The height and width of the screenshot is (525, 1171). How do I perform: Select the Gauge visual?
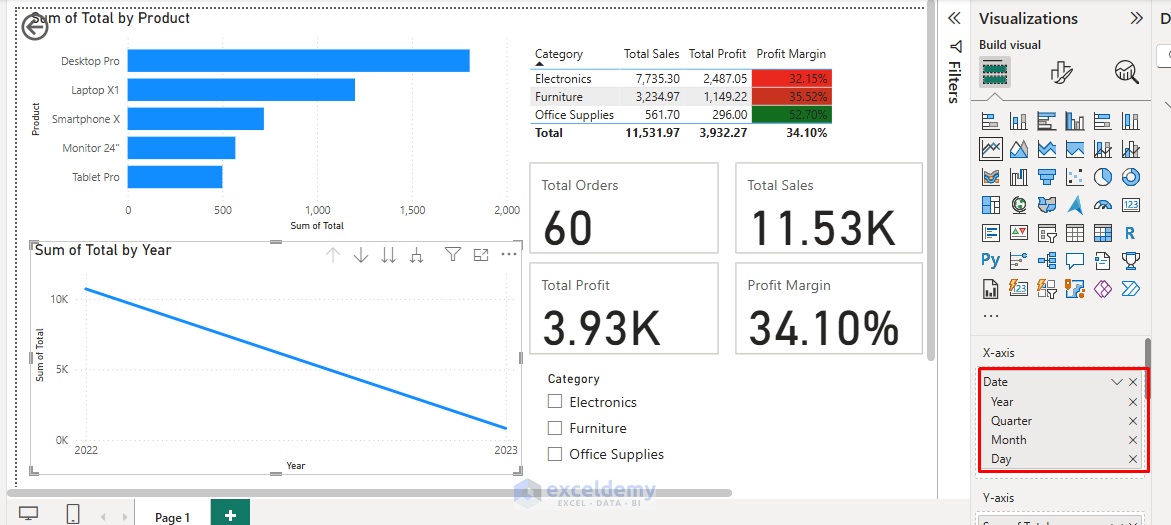pos(1102,205)
